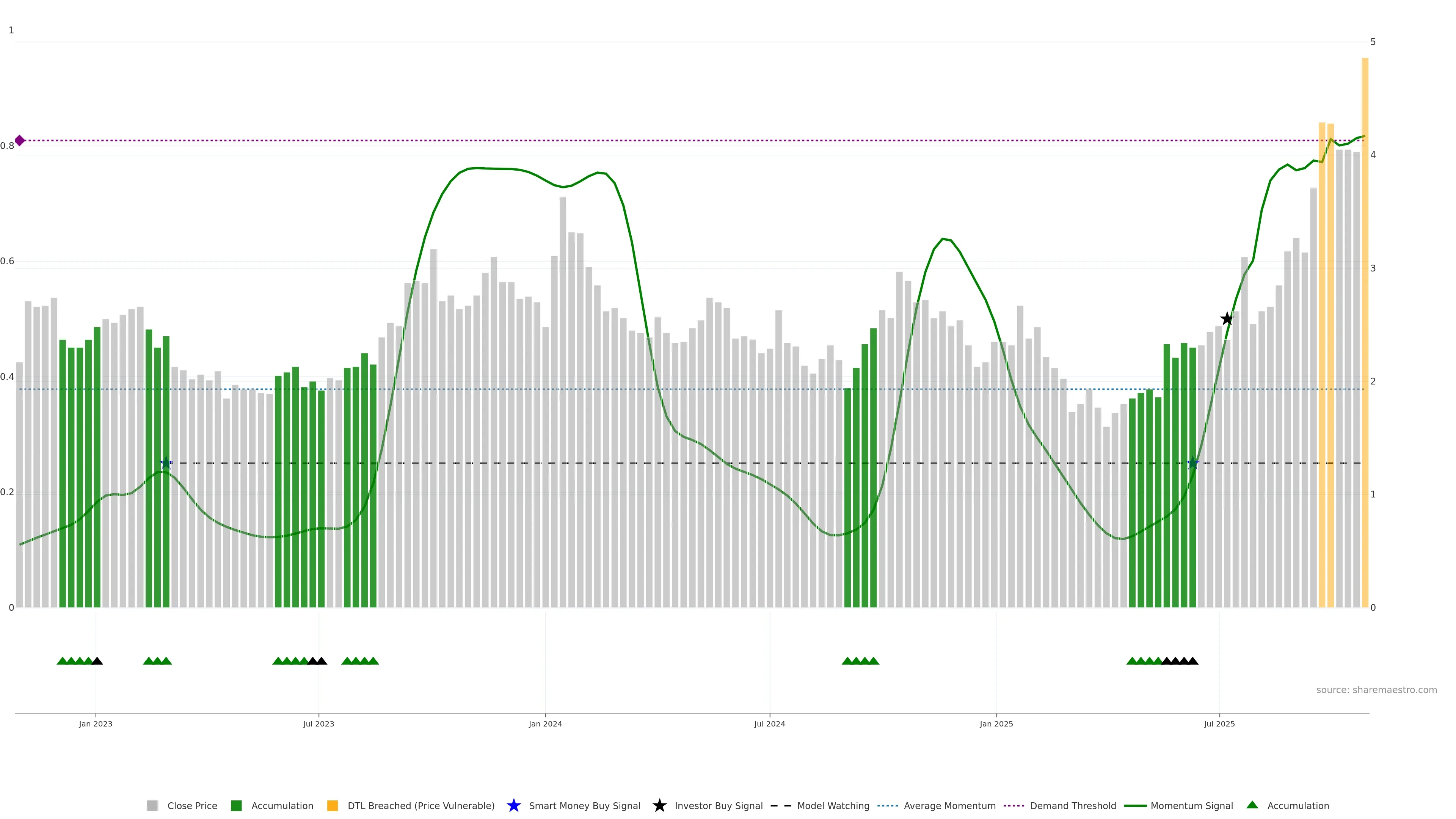Click the Investor Buy Signal legend text
The height and width of the screenshot is (819, 1456).
(719, 805)
